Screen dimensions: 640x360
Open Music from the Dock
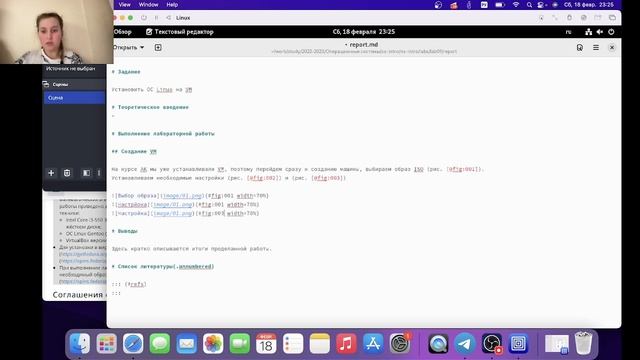(346, 343)
